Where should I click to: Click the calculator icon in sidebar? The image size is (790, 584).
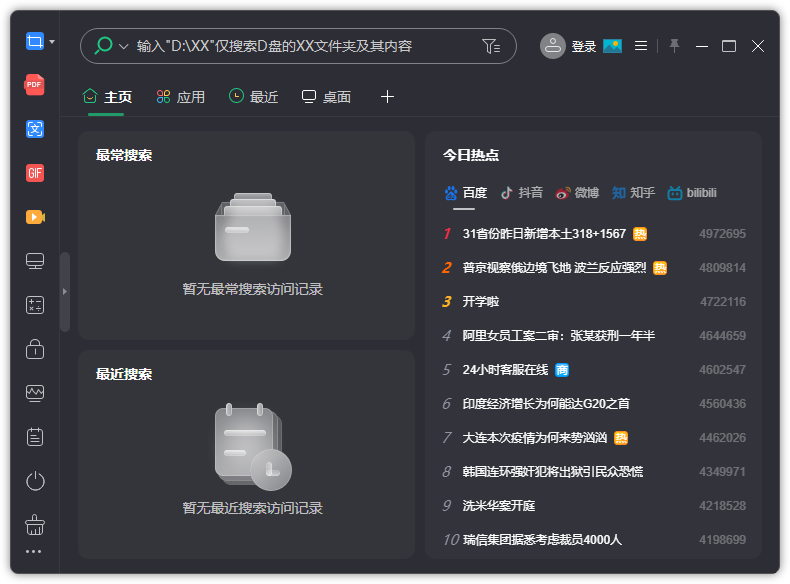point(35,305)
